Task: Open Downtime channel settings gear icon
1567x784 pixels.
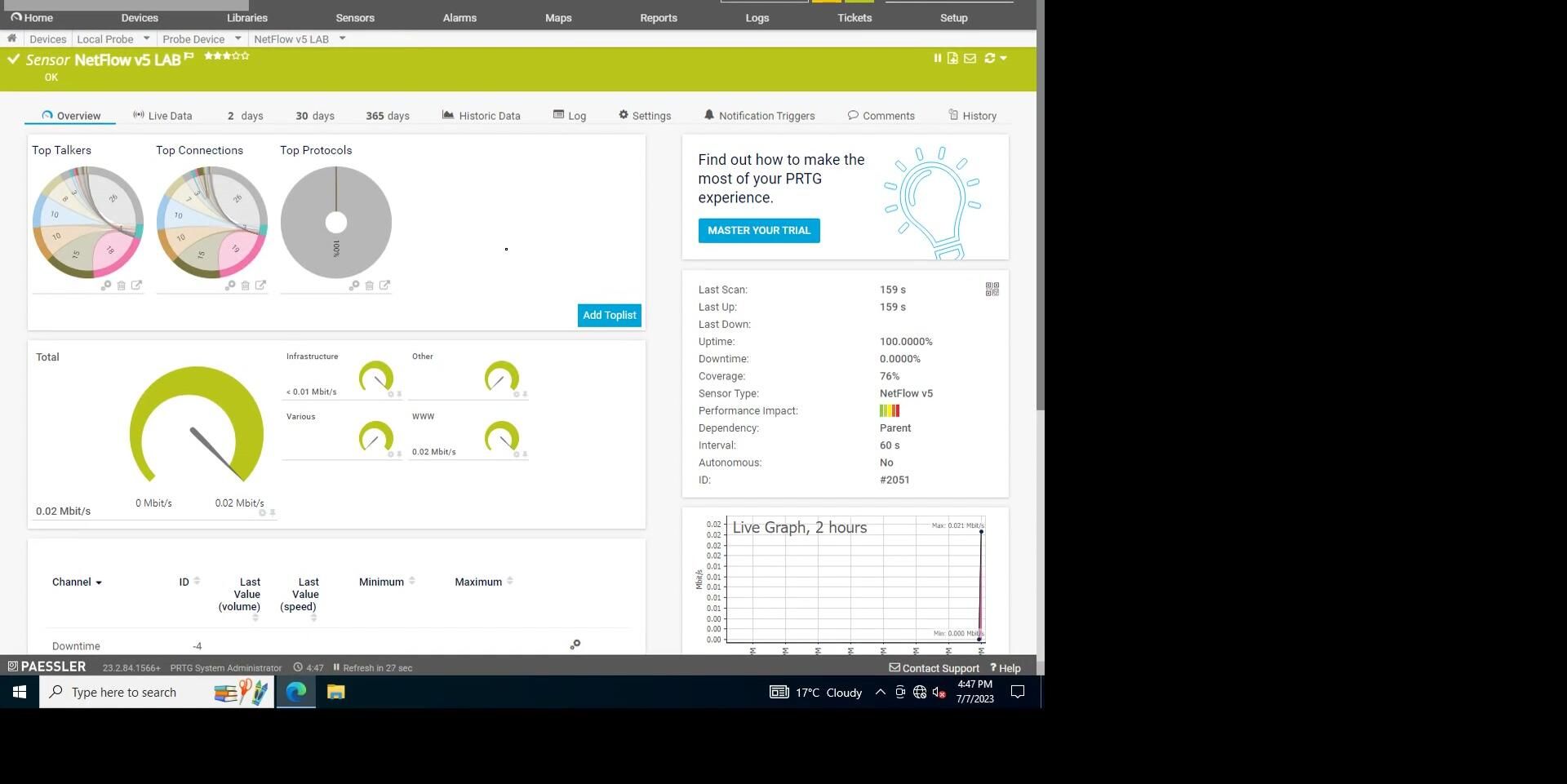Action: coord(575,644)
